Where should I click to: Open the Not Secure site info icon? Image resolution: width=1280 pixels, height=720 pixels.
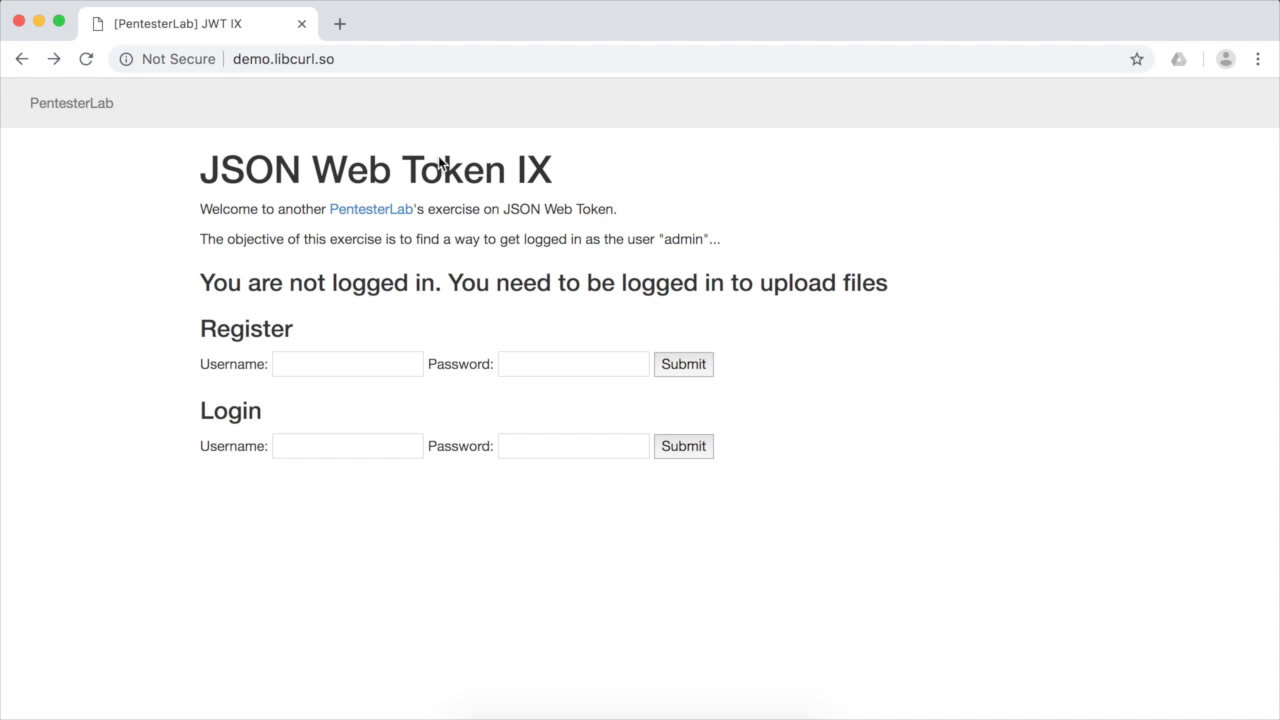coord(126,59)
